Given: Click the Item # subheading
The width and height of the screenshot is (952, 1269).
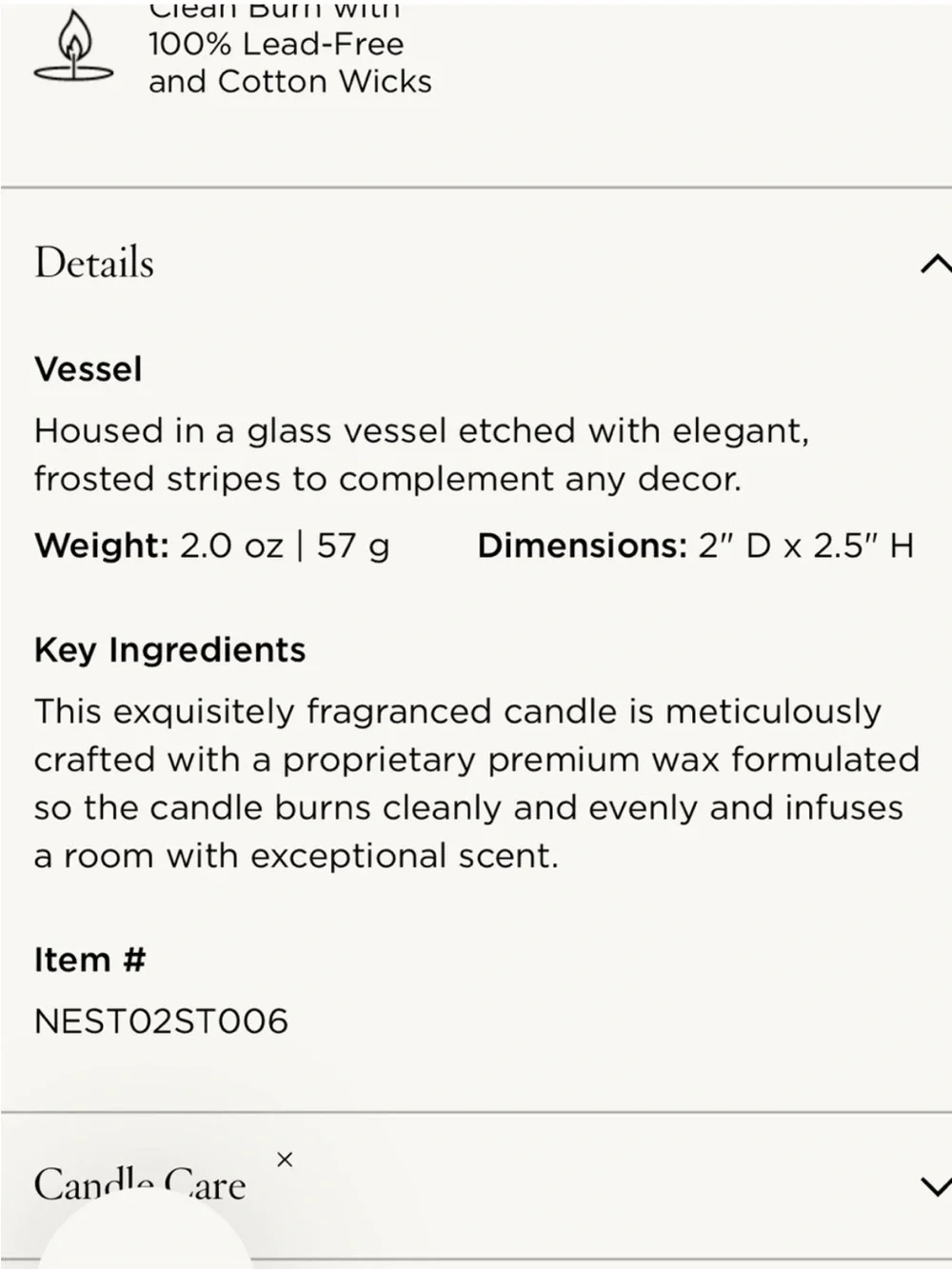Looking at the screenshot, I should [89, 960].
